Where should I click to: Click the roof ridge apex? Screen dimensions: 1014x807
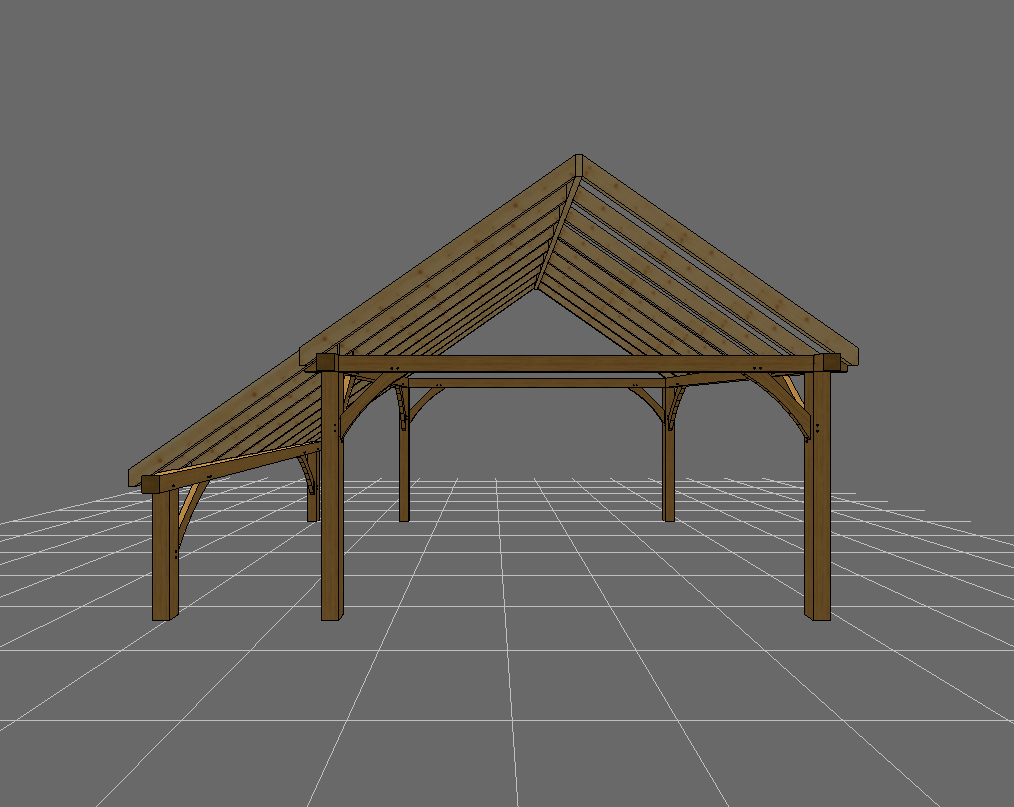click(x=578, y=160)
